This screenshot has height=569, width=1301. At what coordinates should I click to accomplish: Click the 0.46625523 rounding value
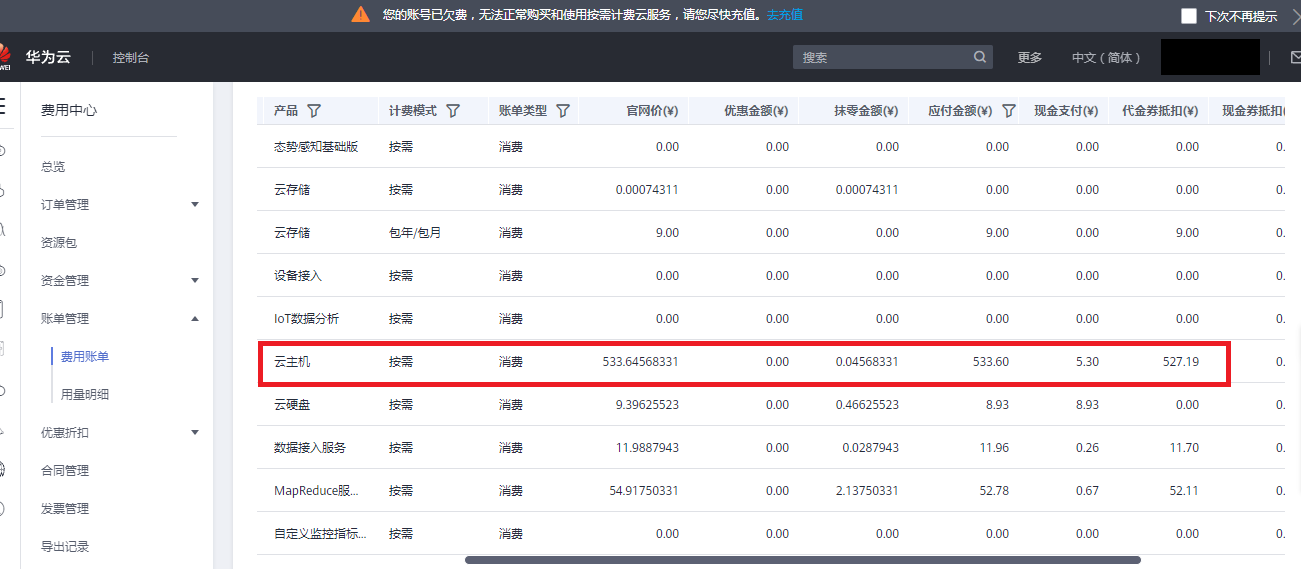[867, 405]
